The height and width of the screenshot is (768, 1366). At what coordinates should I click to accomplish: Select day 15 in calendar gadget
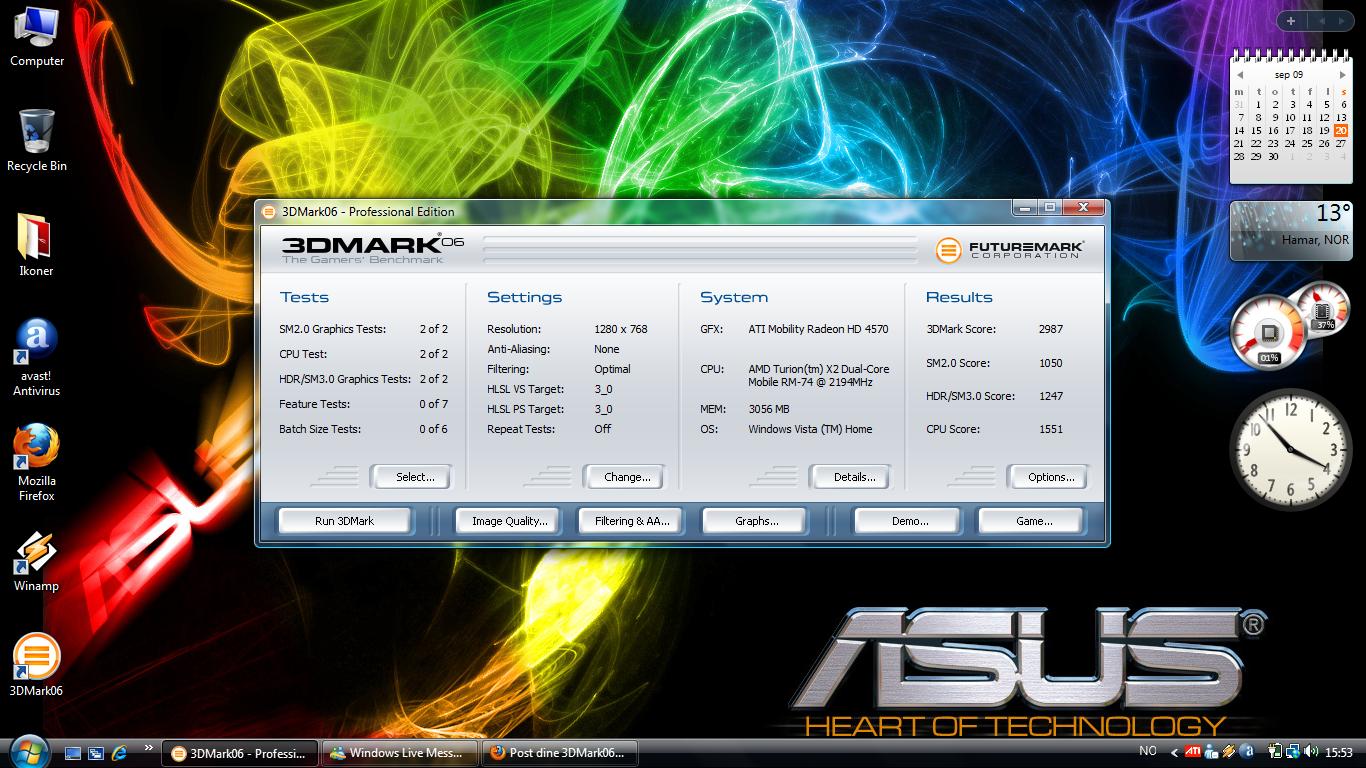click(x=1256, y=131)
